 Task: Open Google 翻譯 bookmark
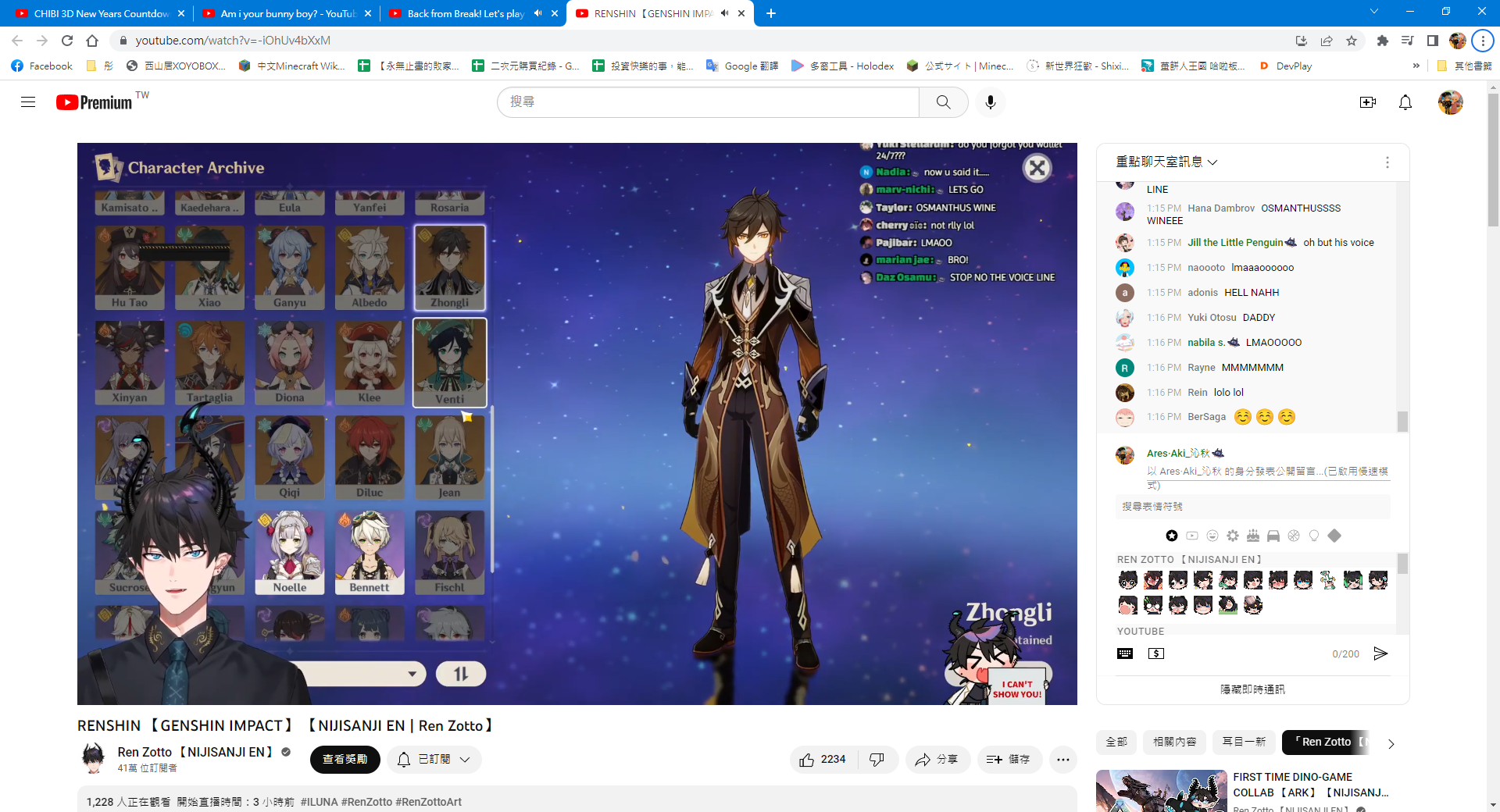742,66
